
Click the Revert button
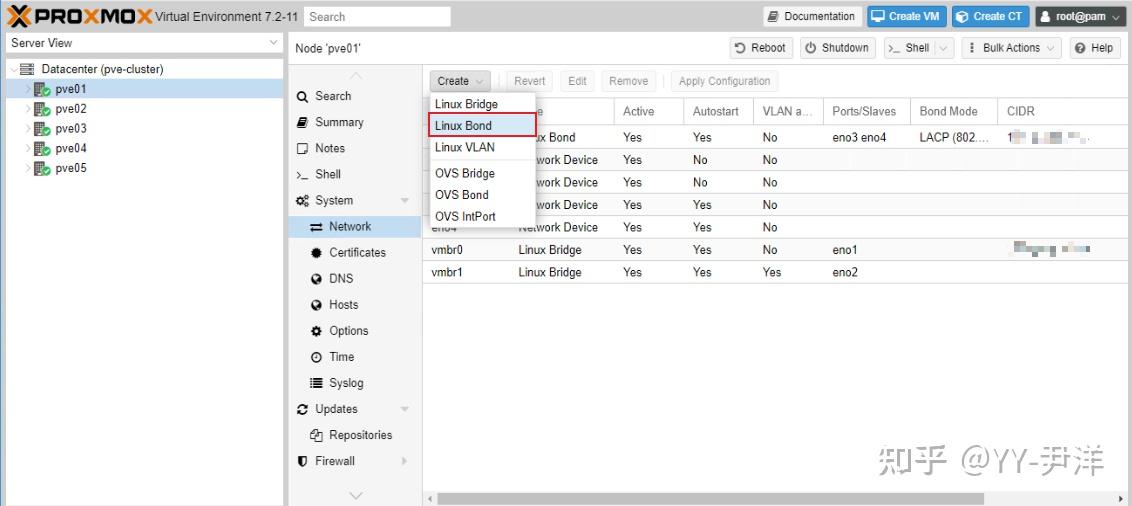[x=529, y=81]
